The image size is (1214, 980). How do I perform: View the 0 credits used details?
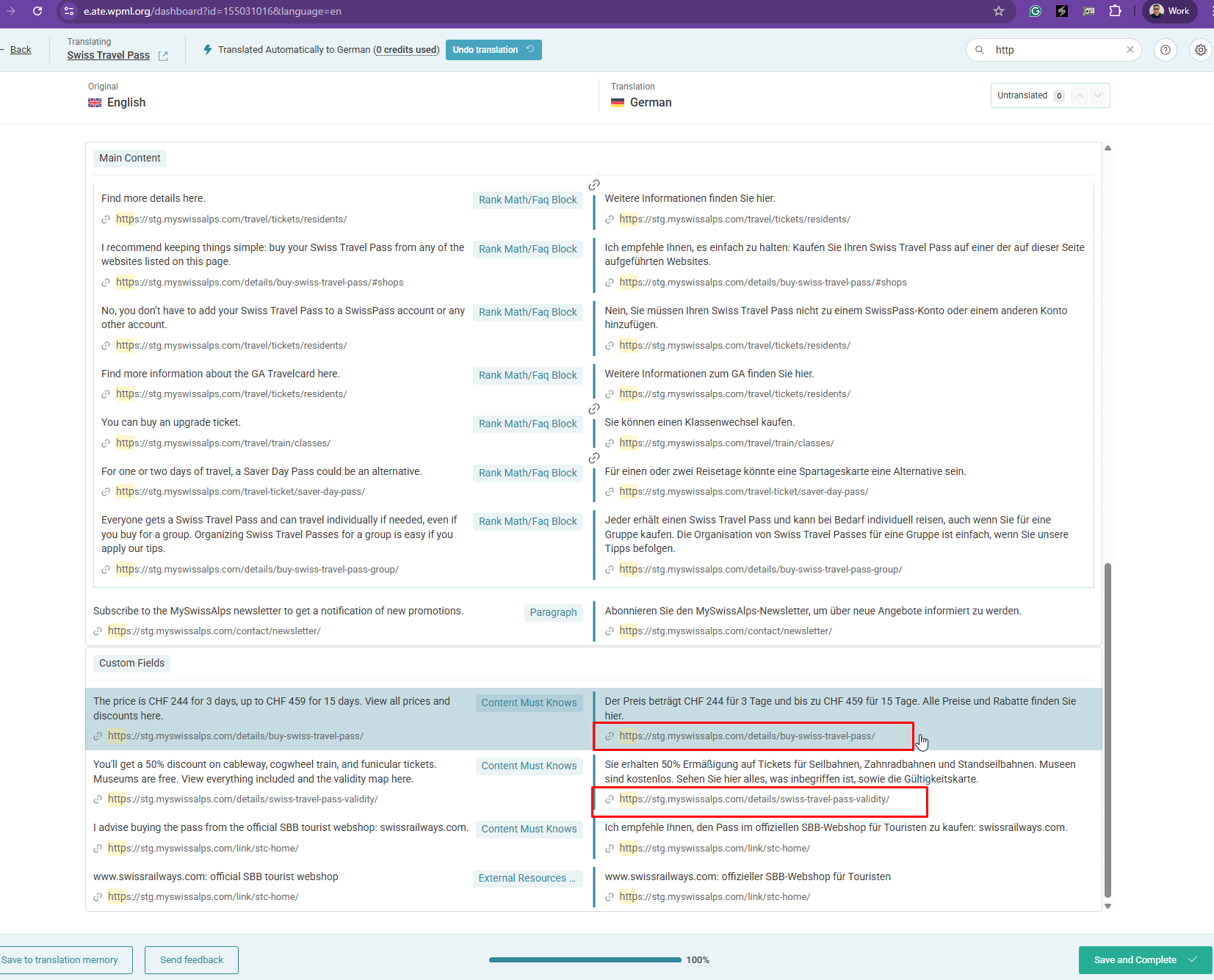coord(406,50)
